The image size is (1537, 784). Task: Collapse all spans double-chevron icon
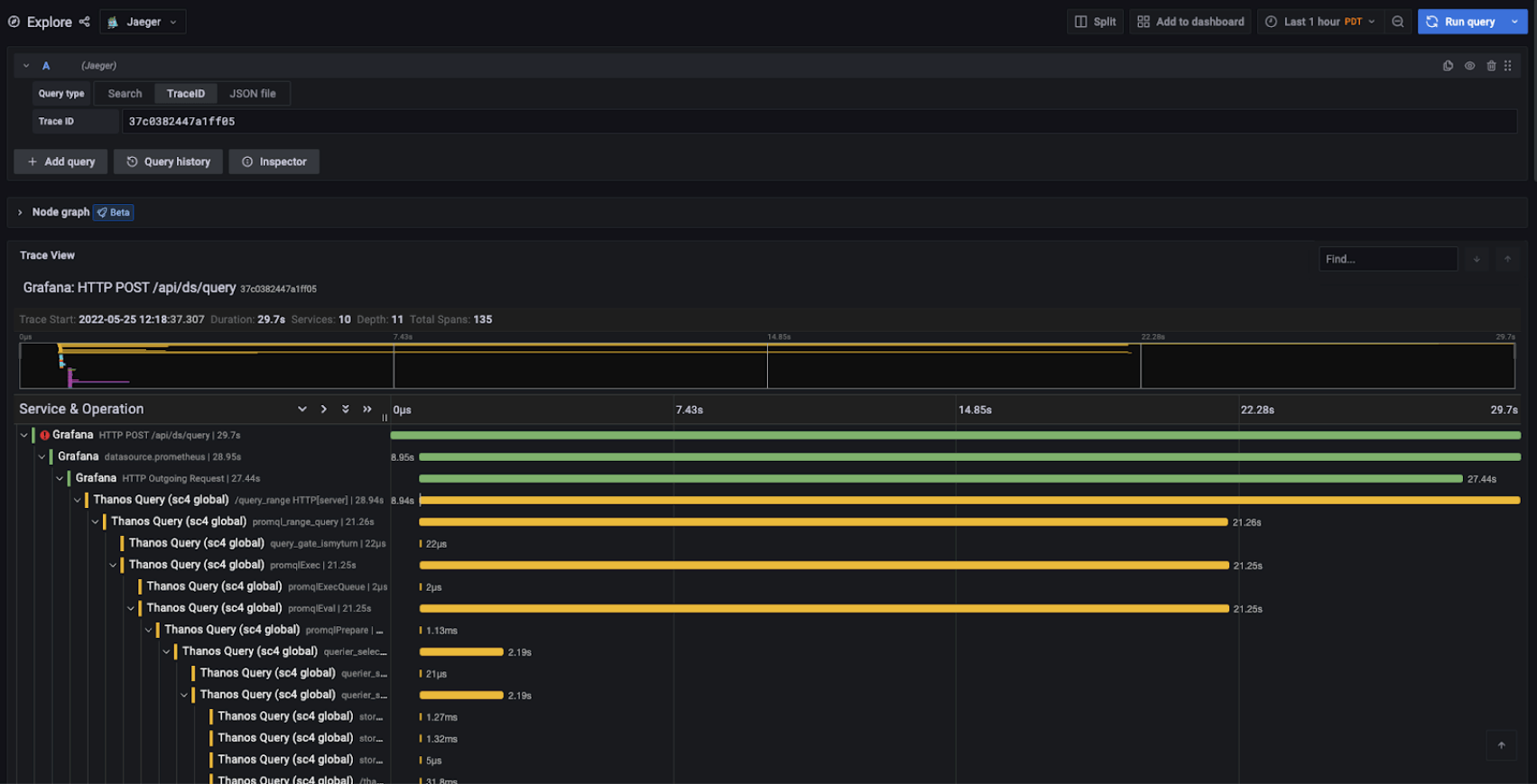point(367,410)
